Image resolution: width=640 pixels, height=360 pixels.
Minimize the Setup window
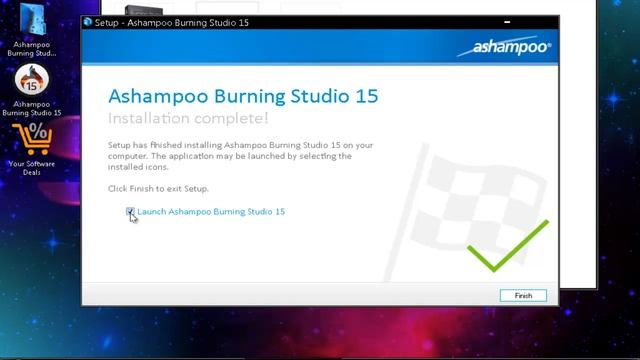[507, 22]
